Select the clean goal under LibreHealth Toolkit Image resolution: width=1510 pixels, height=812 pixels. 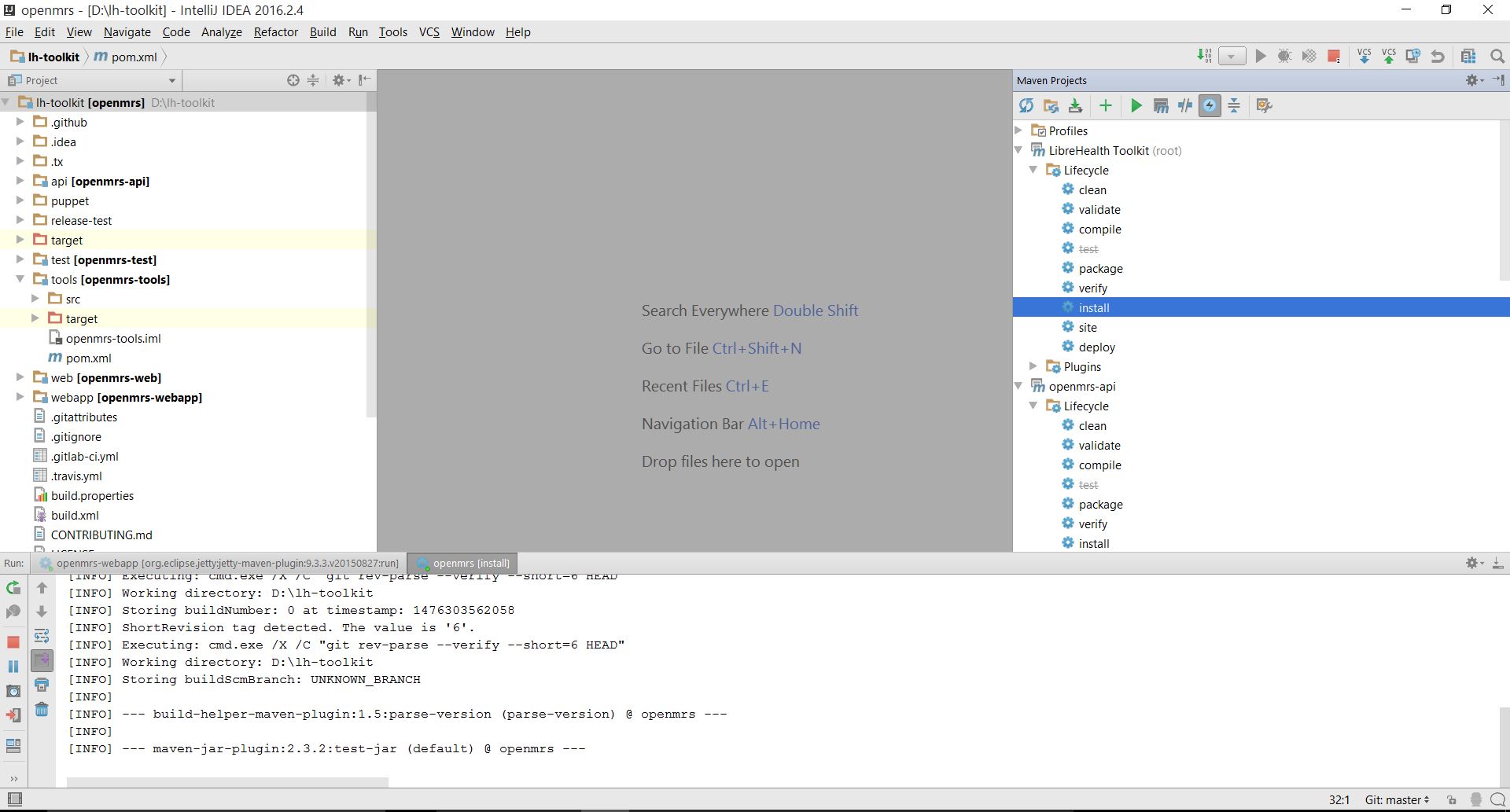click(1092, 189)
